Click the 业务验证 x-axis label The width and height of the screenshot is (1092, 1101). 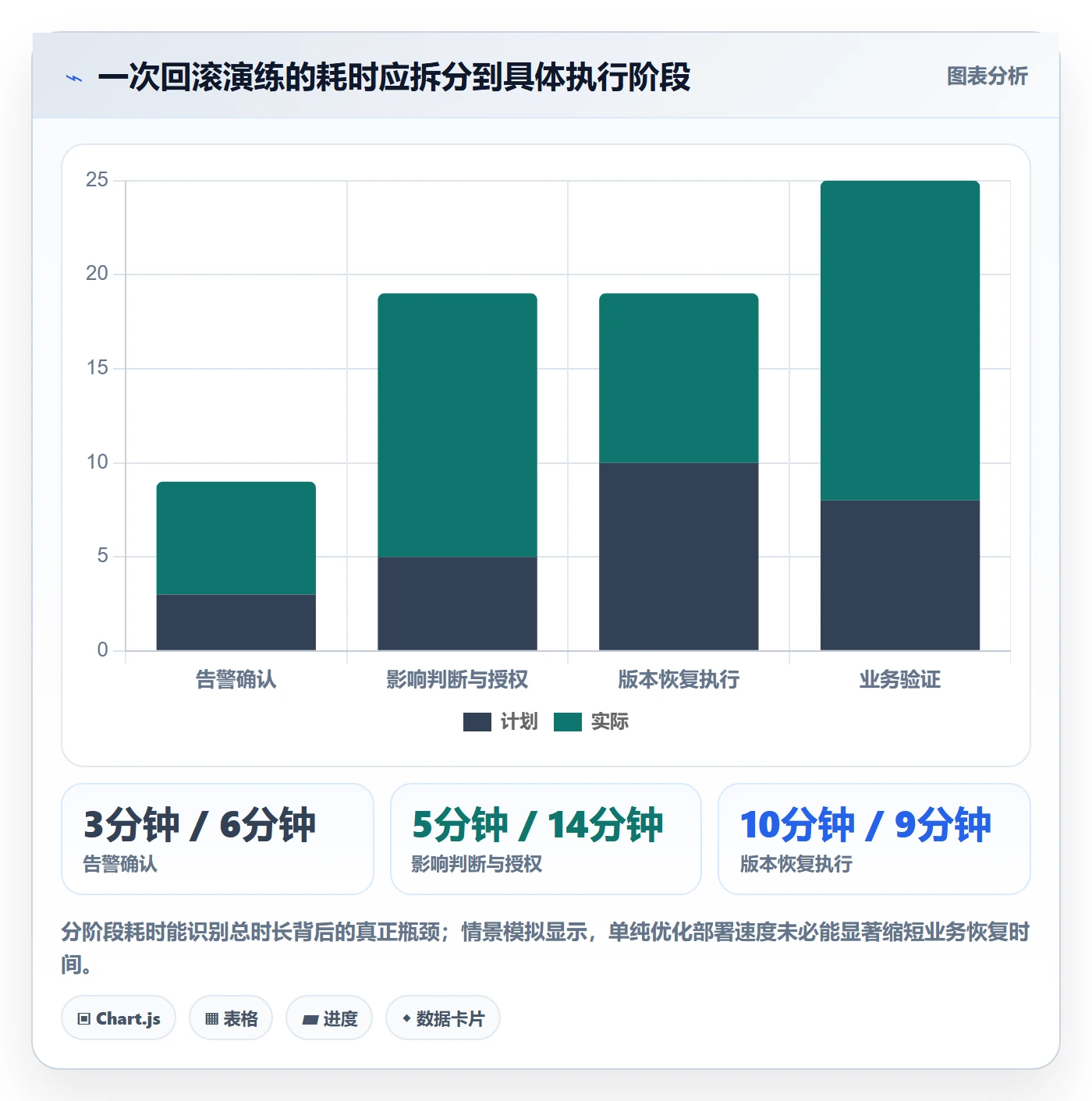[900, 680]
